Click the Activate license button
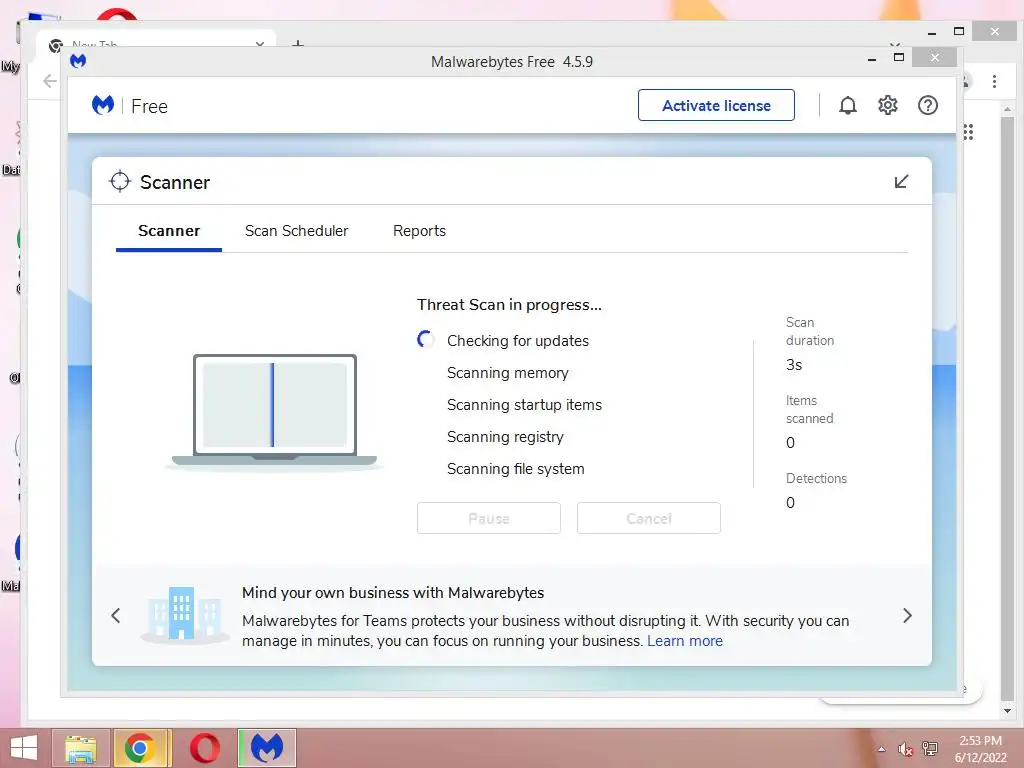 716,105
